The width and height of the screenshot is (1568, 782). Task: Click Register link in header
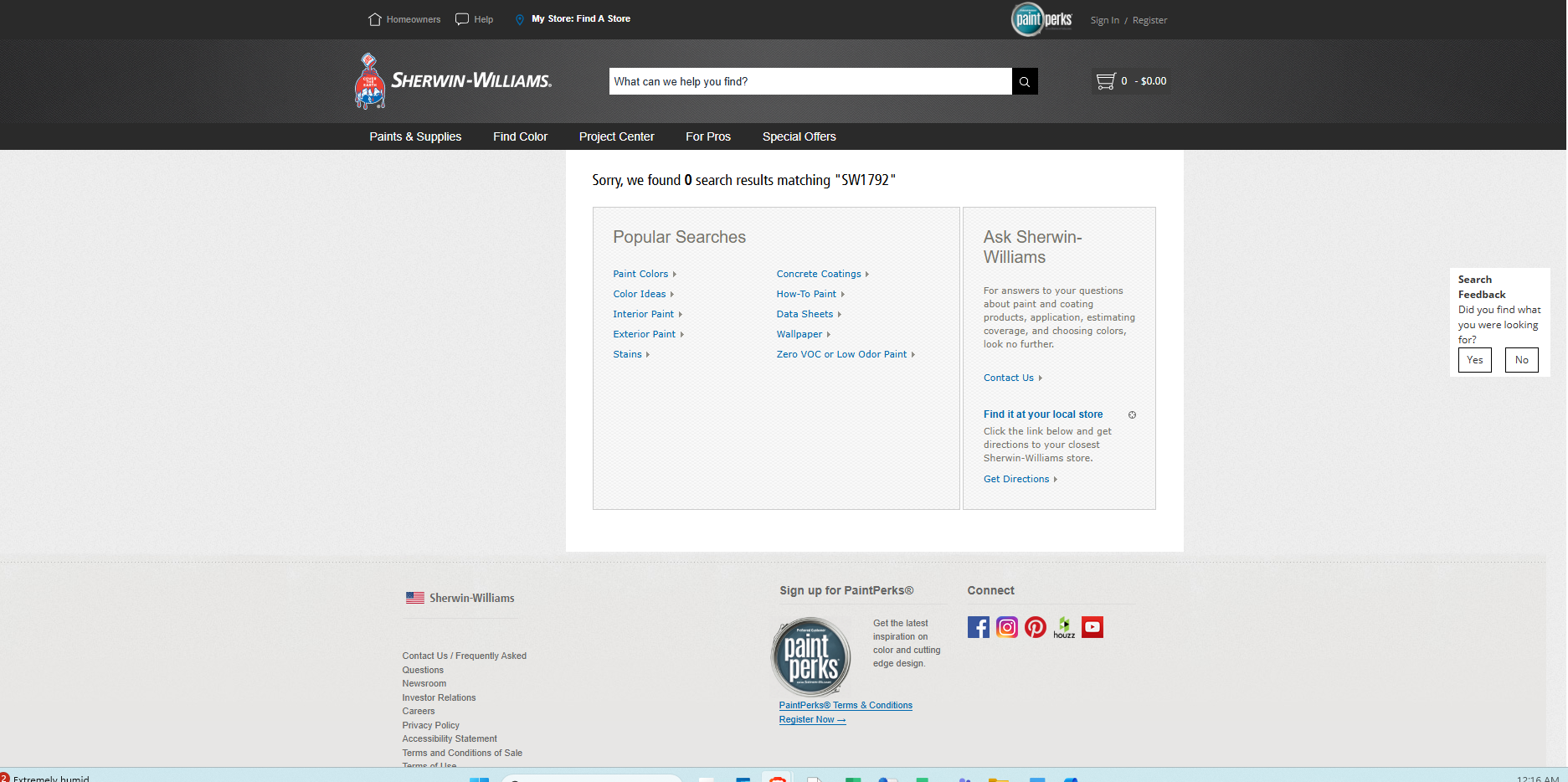point(1149,20)
